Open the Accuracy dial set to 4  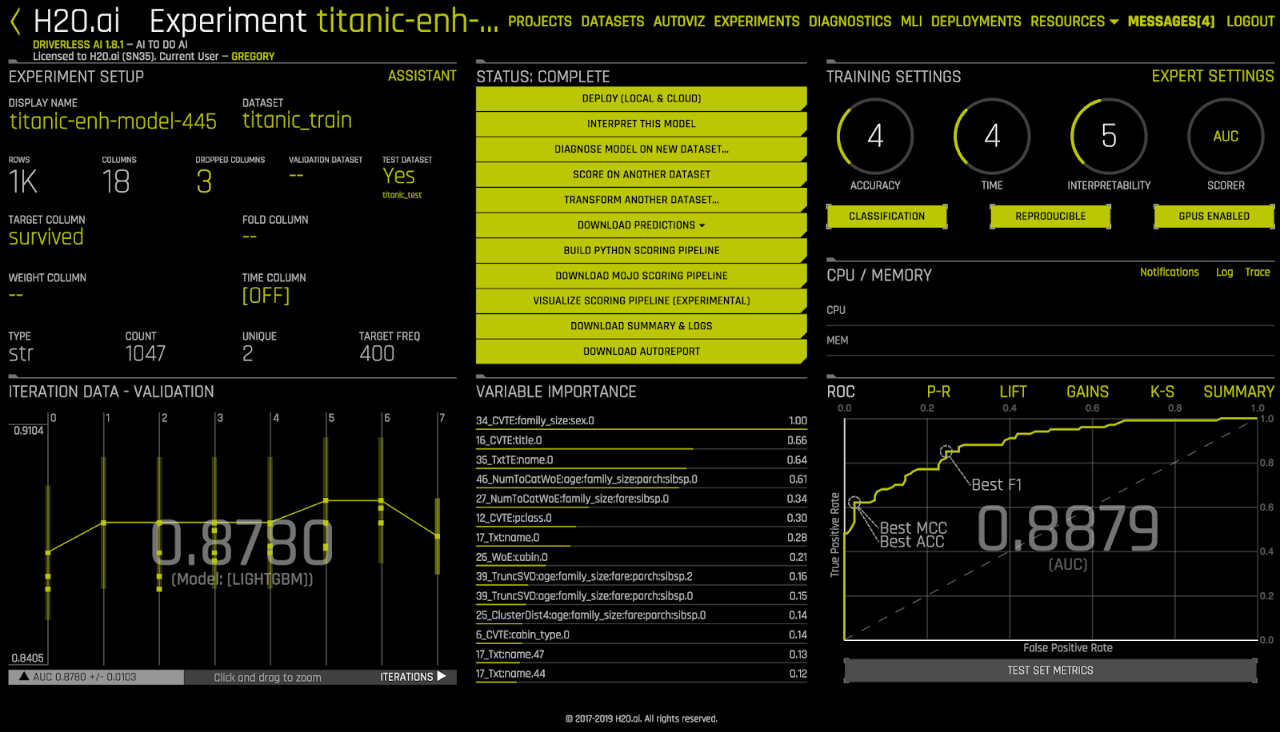(875, 137)
